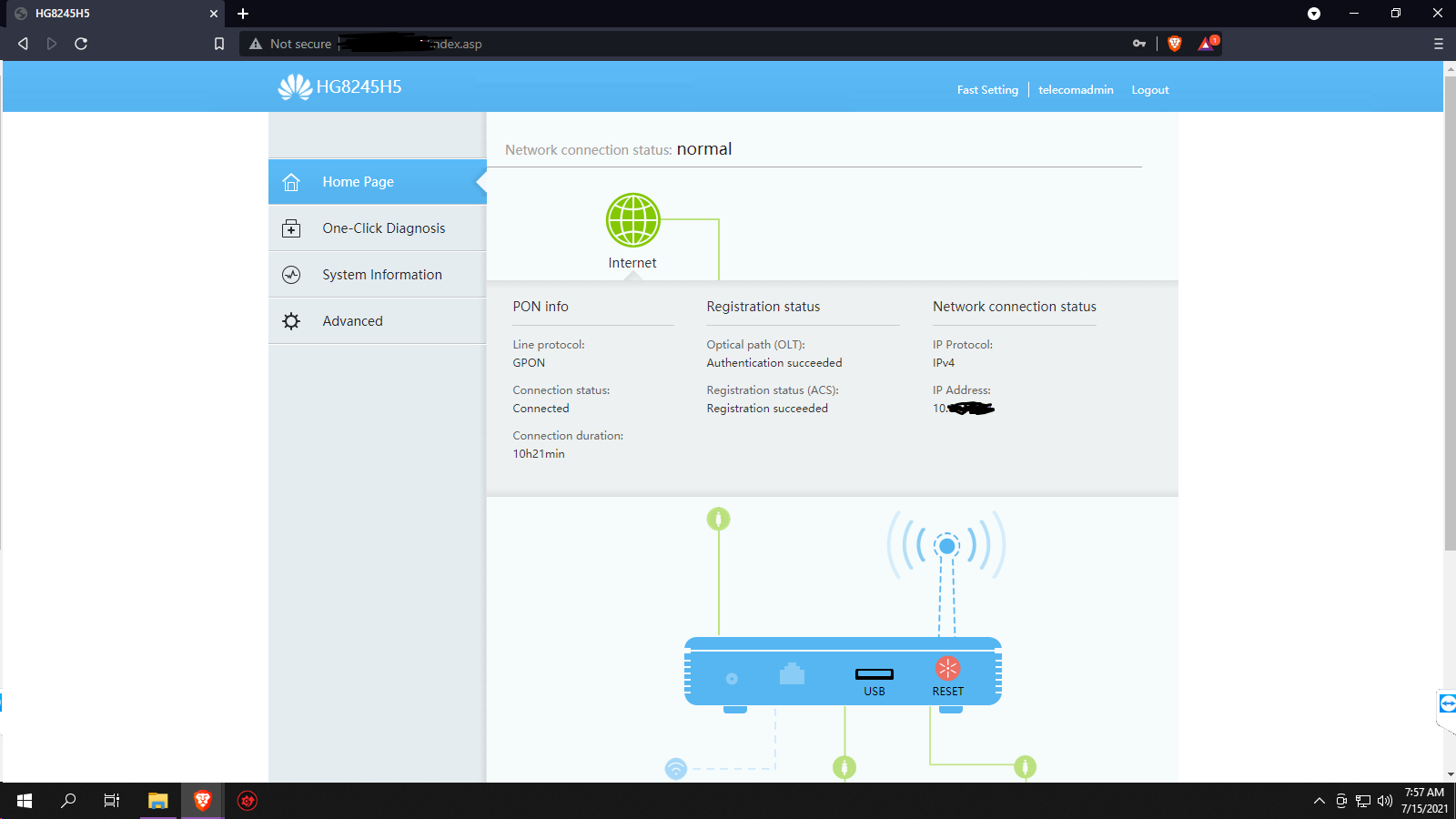
Task: Open One-Click Diagnosis menu item
Action: point(378,228)
